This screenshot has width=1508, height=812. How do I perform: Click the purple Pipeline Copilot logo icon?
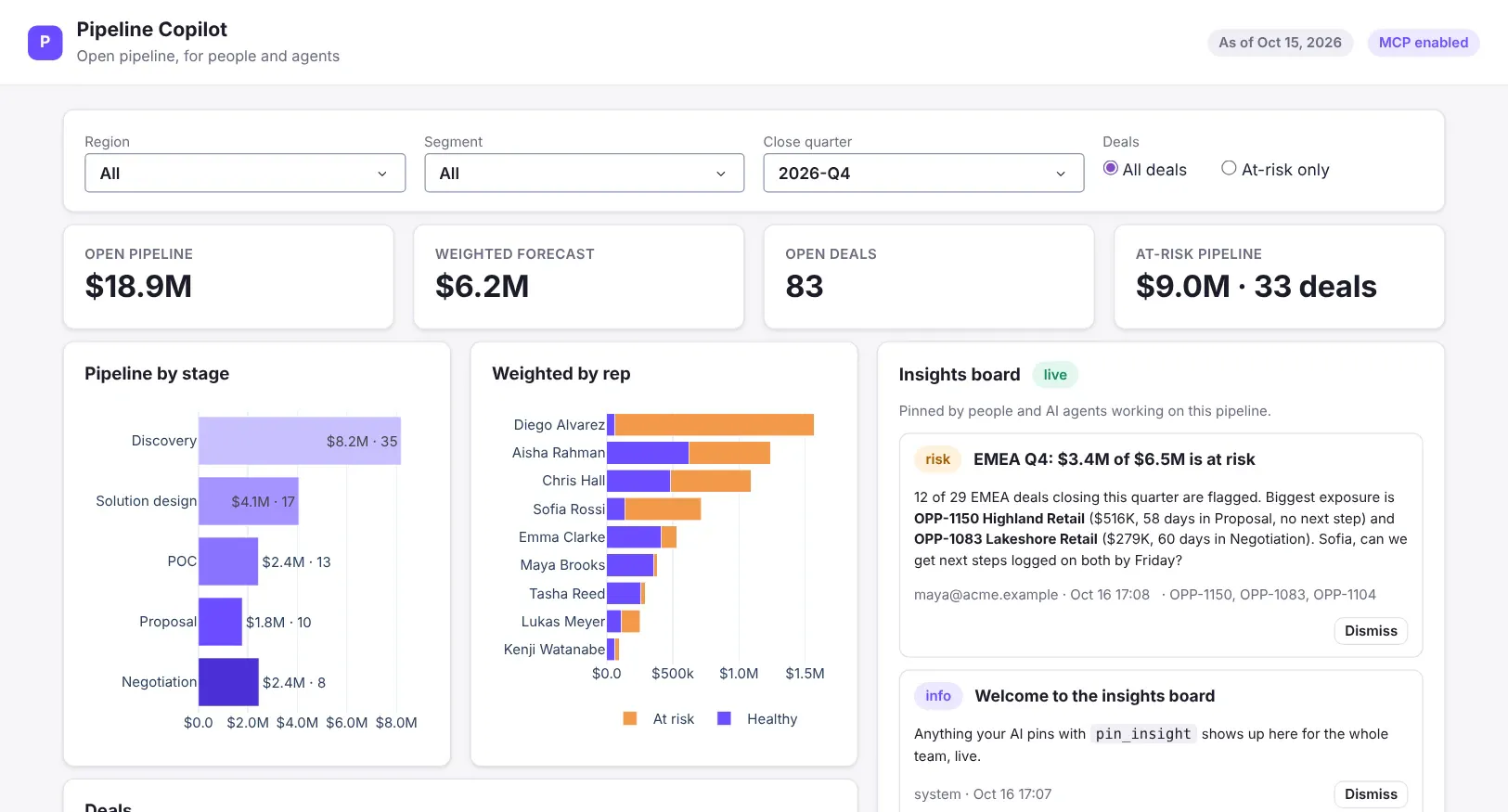pos(45,43)
